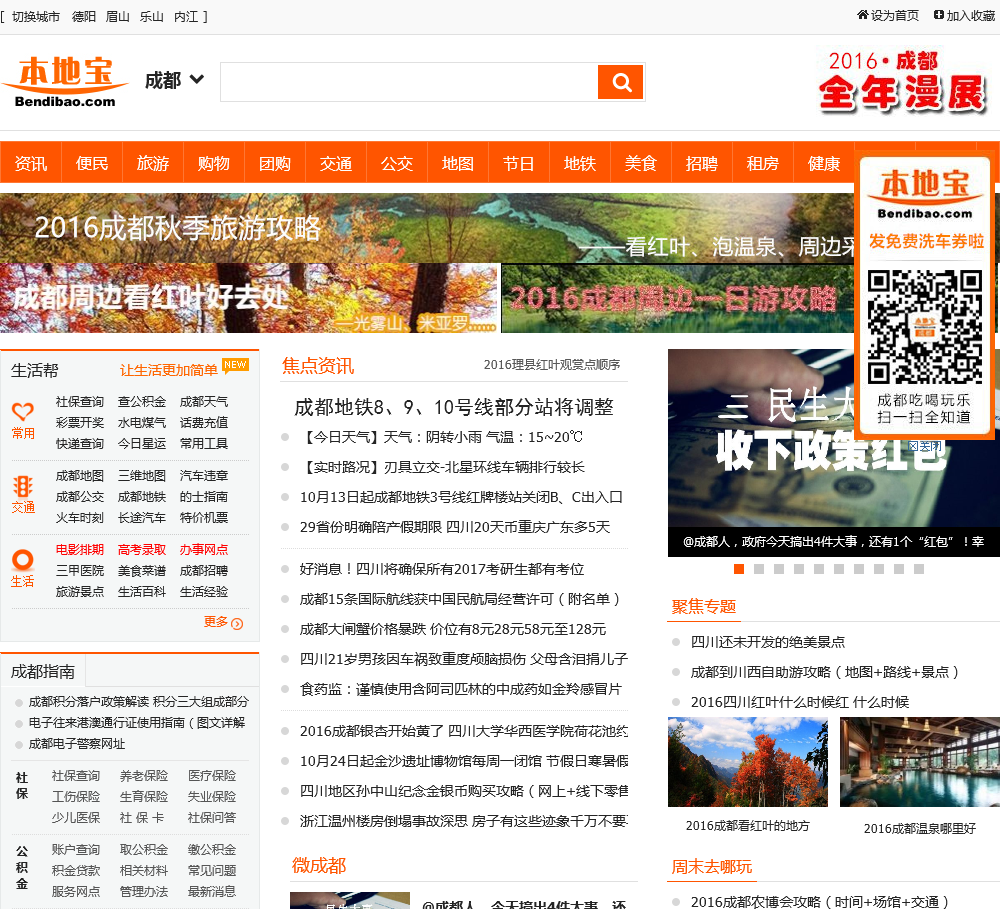The image size is (1000, 909).
Task: Select the 成都指南 tab
Action: coord(43,671)
